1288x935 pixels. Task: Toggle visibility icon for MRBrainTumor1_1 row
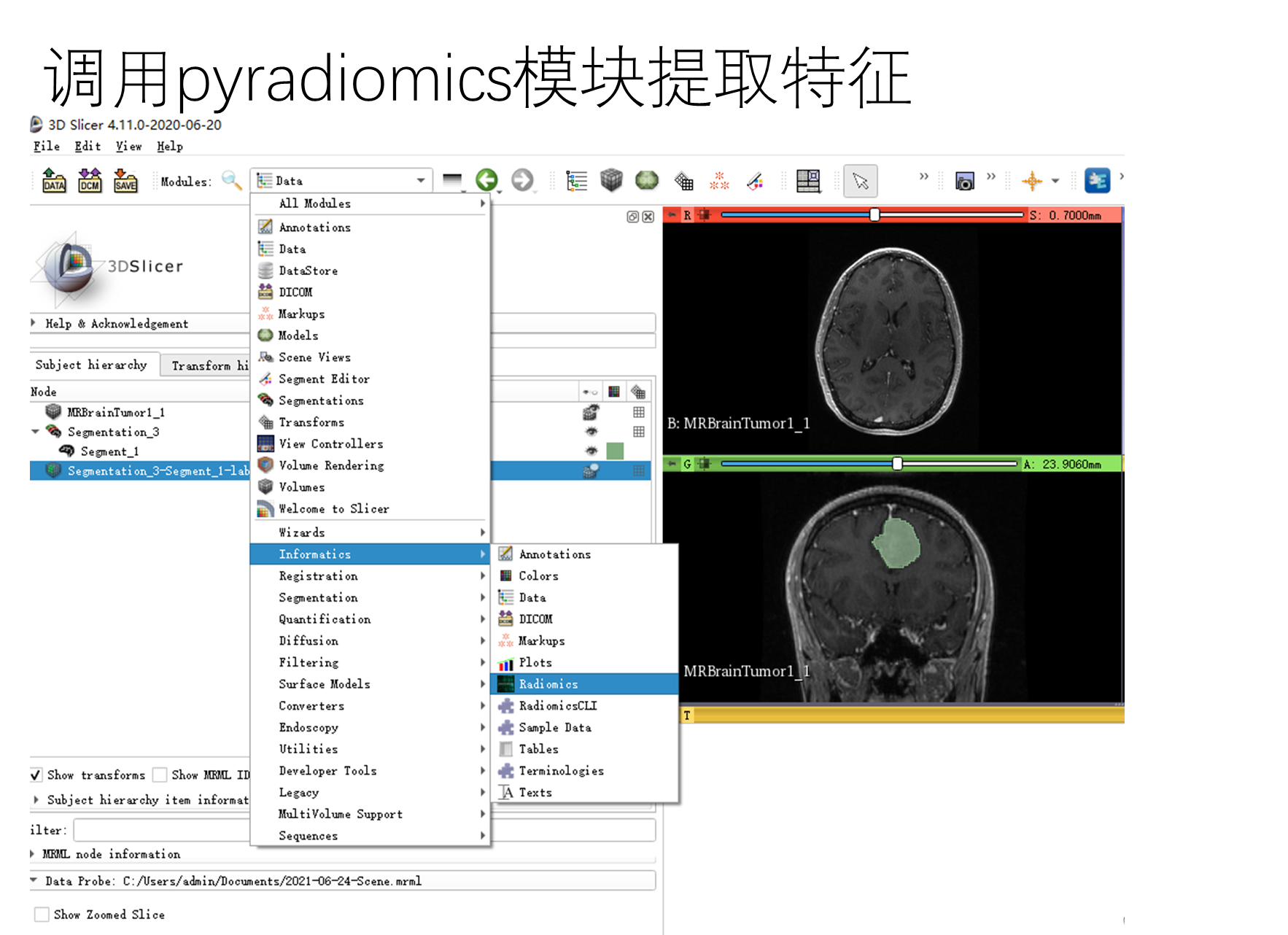pyautogui.click(x=591, y=413)
